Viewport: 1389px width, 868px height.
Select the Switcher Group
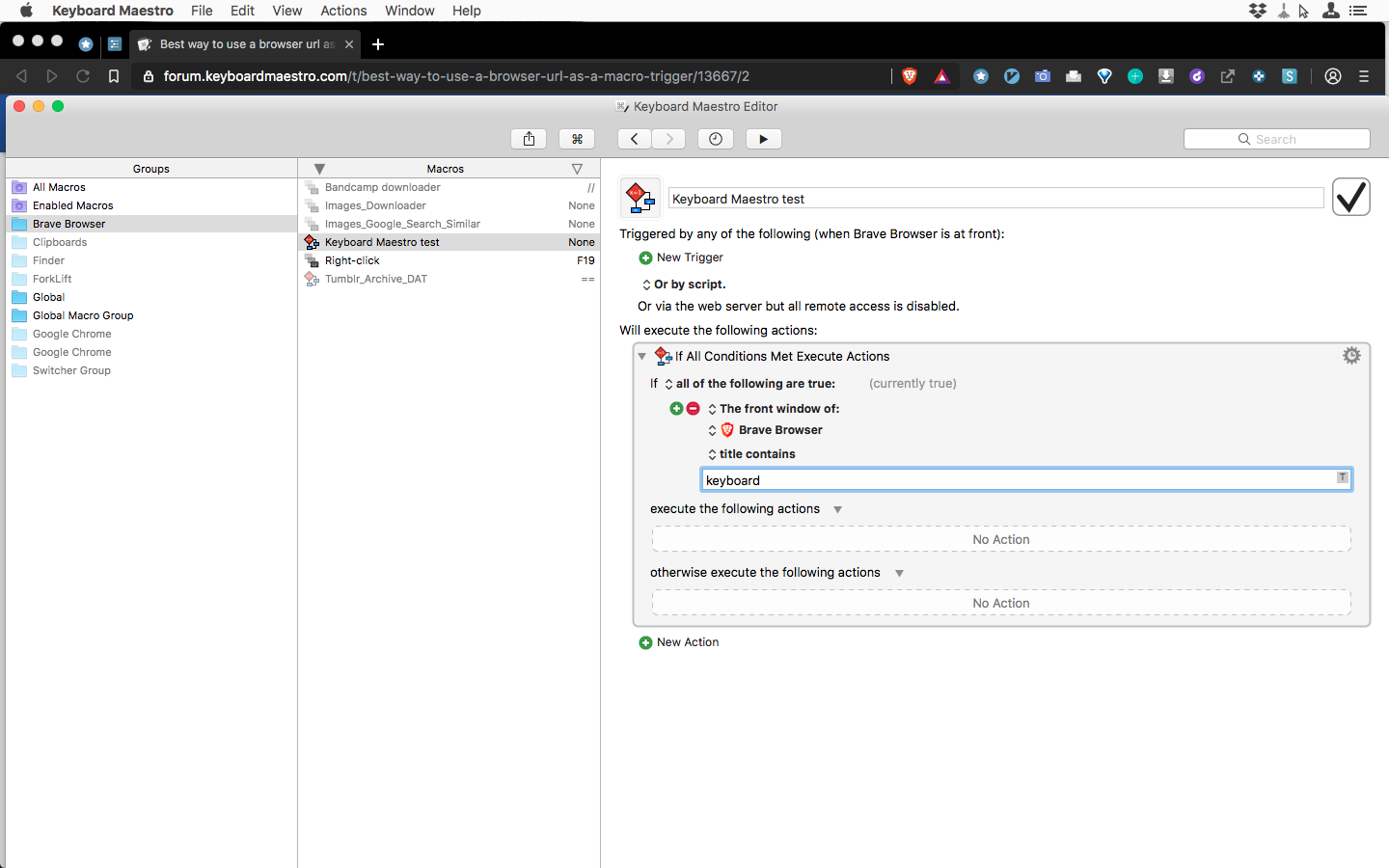[x=151, y=370]
